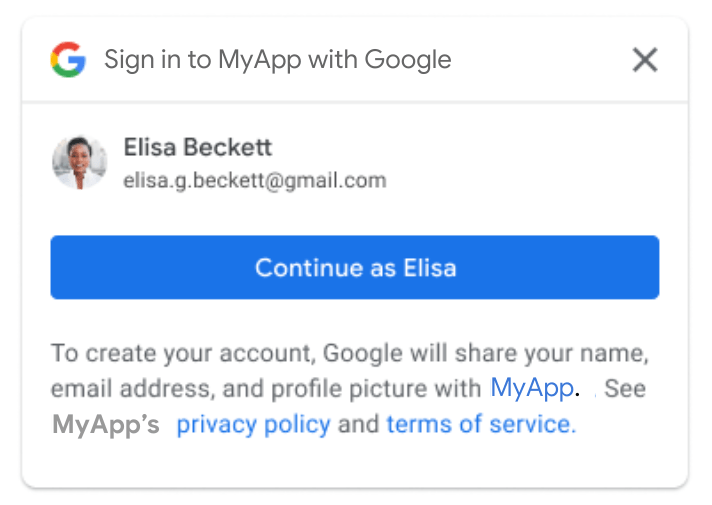Image resolution: width=712 pixels, height=505 pixels.
Task: Open the blue MyApp link
Action: tap(532, 388)
